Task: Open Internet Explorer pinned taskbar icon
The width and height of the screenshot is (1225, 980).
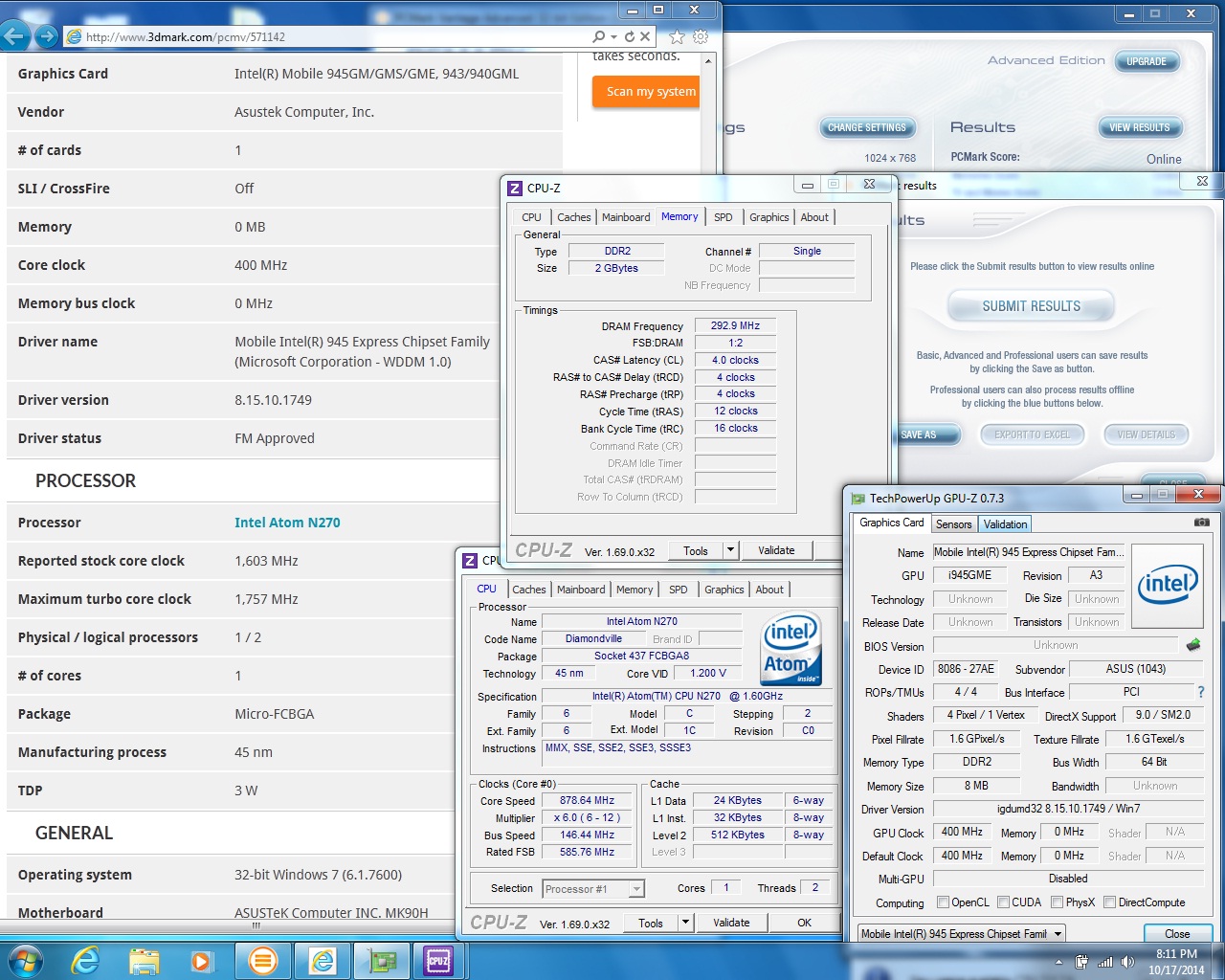Action: point(85,961)
